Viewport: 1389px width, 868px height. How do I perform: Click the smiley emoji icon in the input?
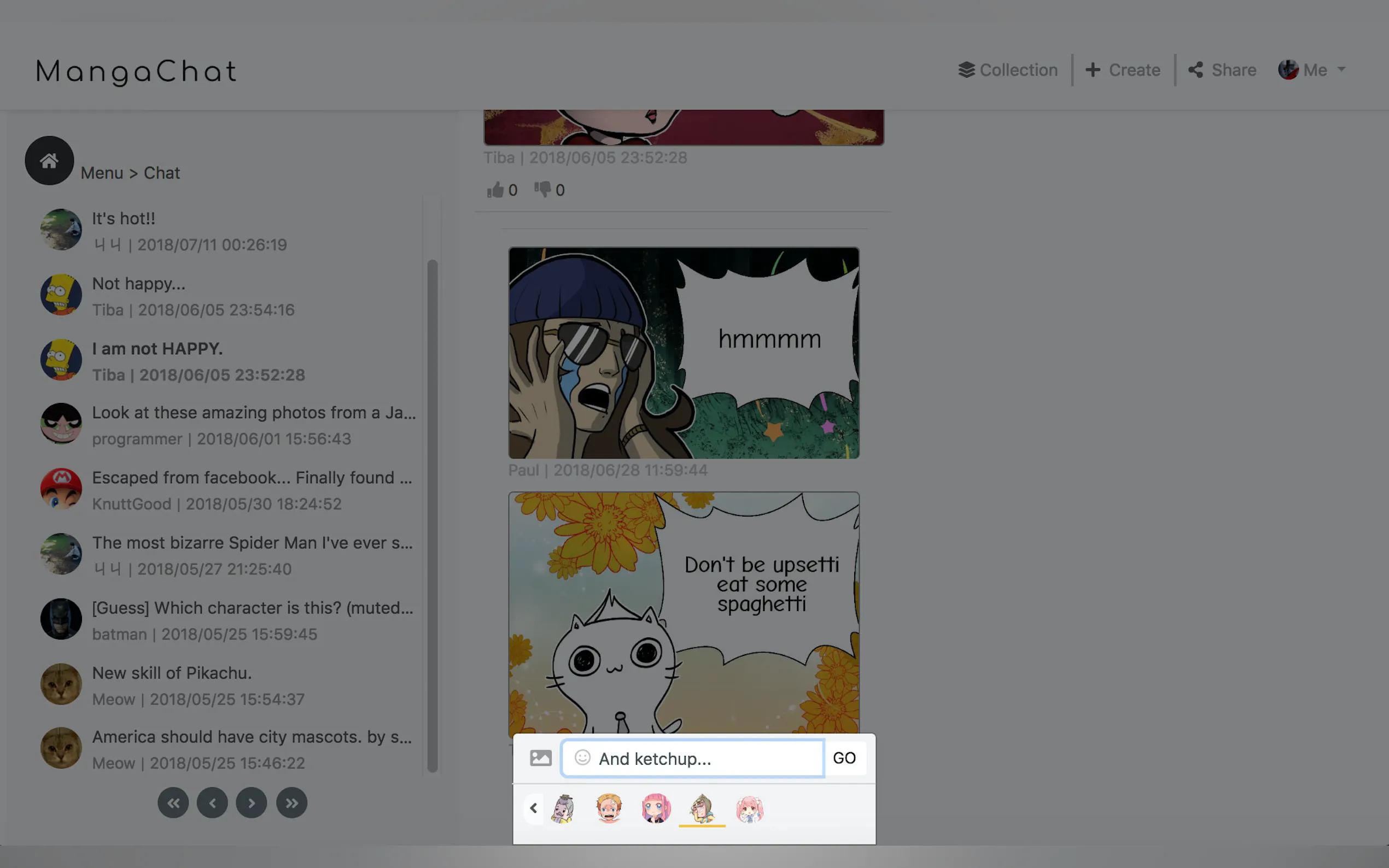(x=582, y=758)
